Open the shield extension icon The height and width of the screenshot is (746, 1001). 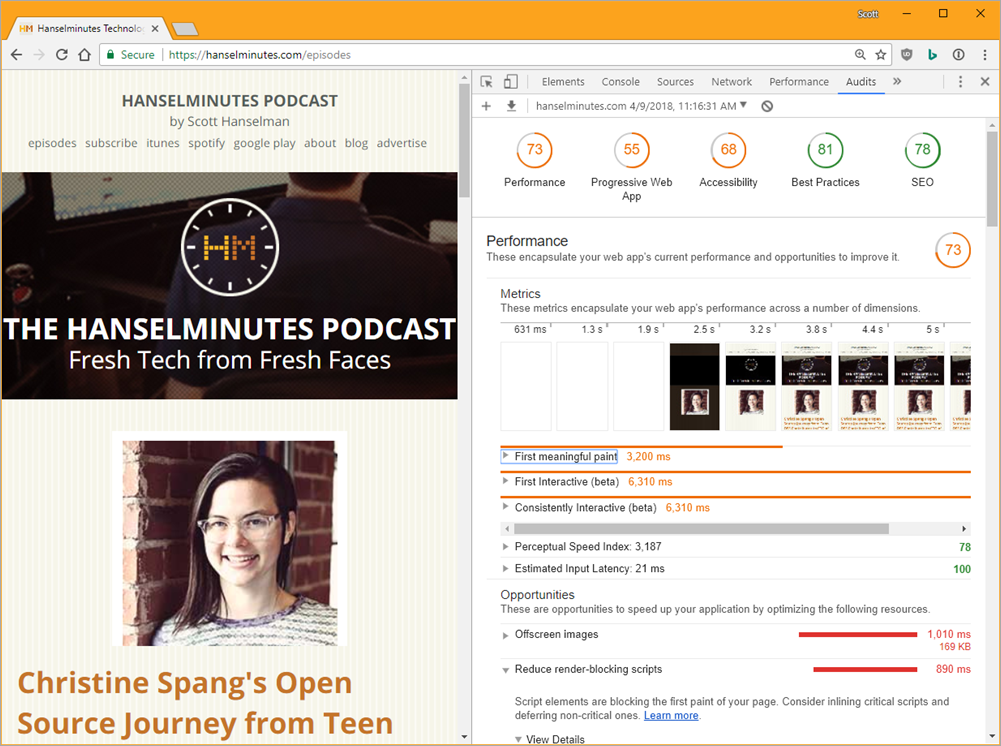point(907,55)
